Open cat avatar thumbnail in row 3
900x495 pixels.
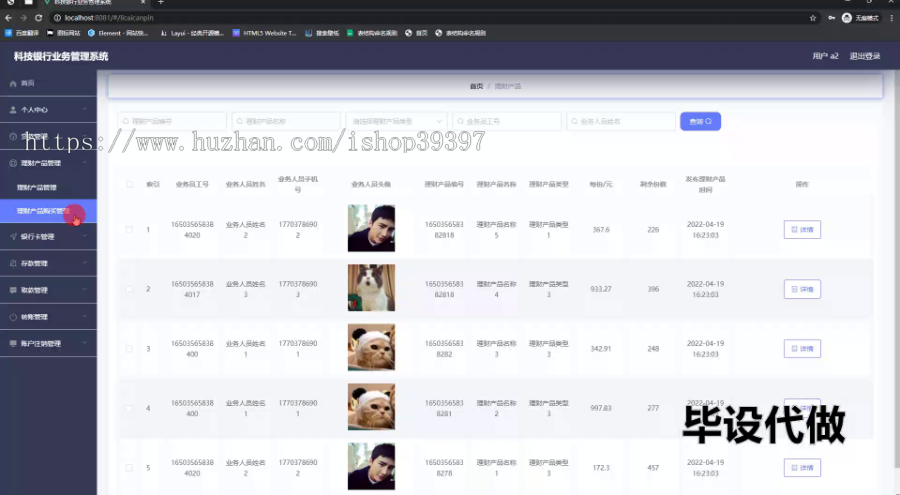[x=371, y=347]
